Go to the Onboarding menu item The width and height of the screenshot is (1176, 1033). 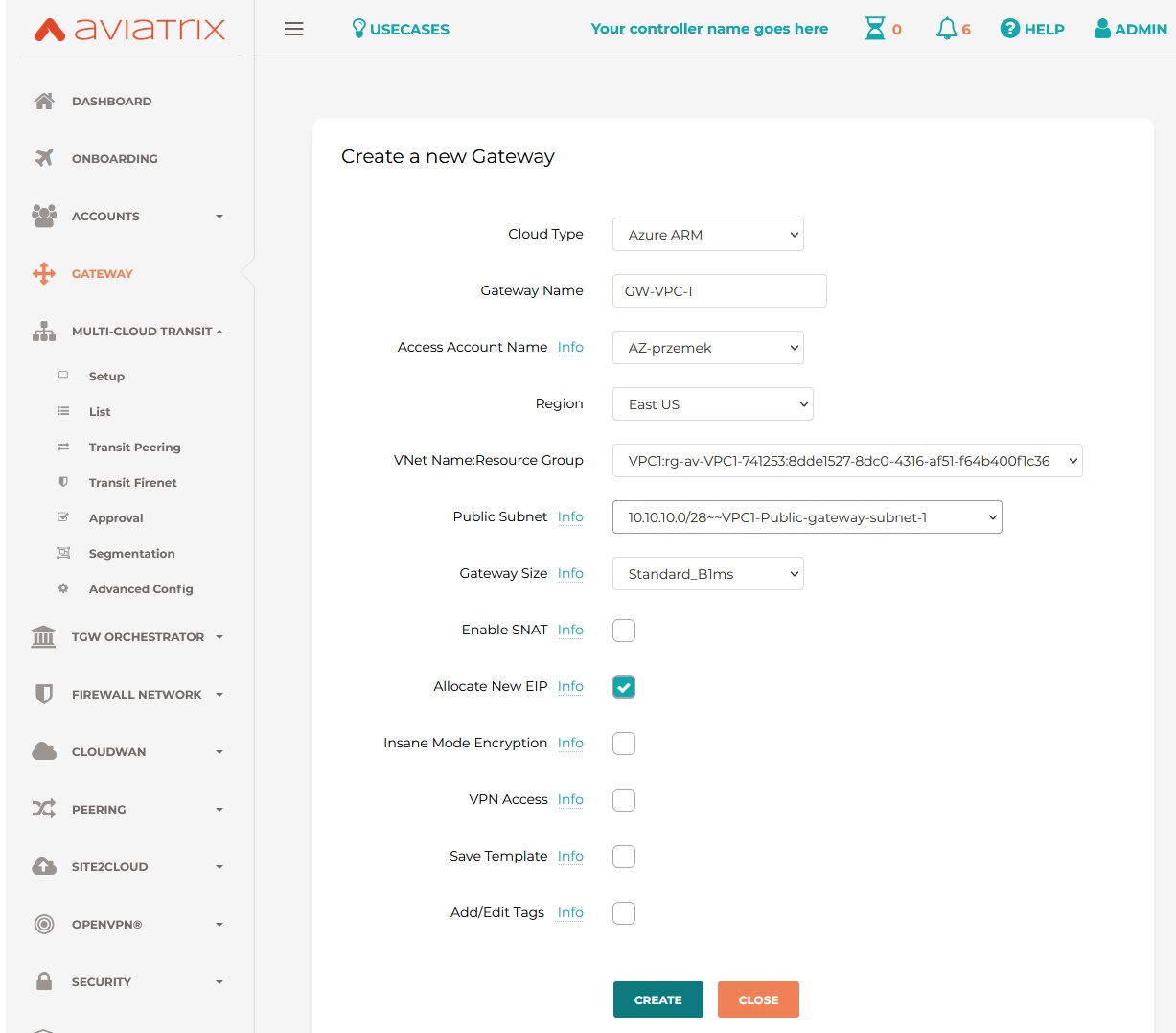pos(115,158)
